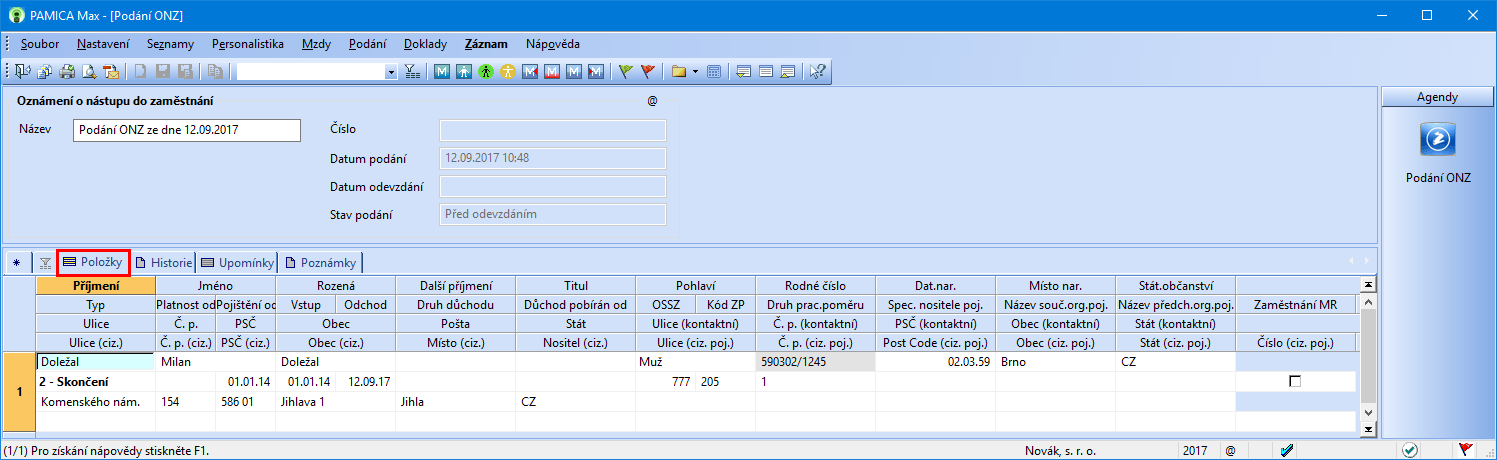Open the toolbar combo box dropdown arrow

(391, 72)
